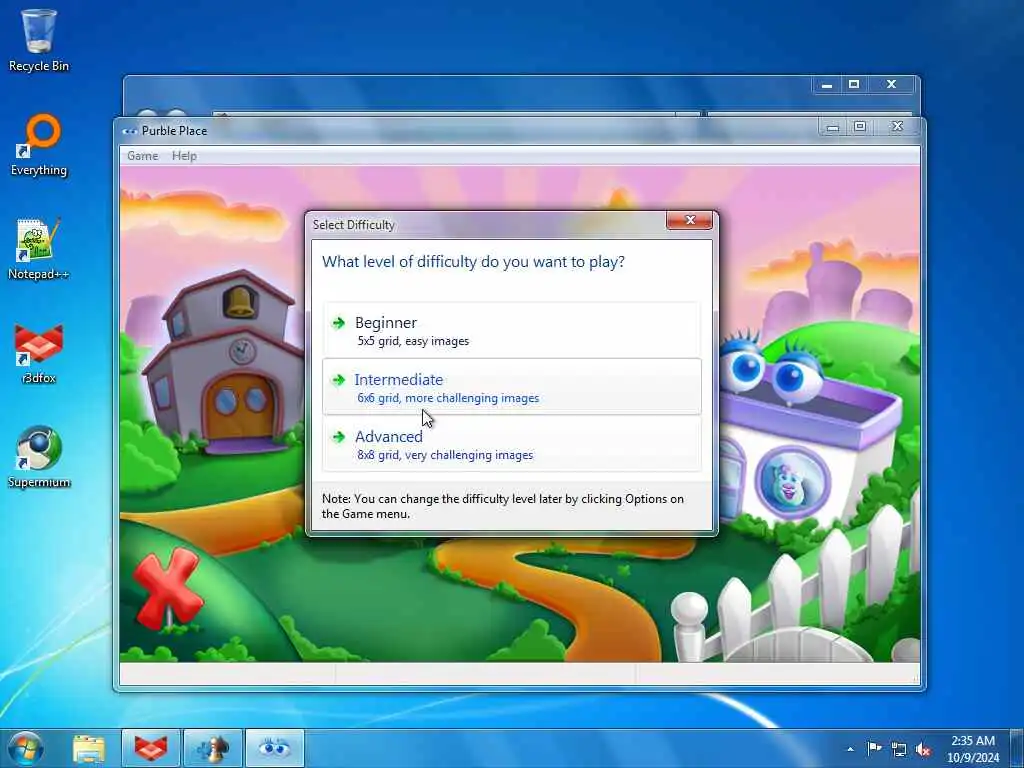Select the schoolhouse Purble Pairs building
Screen dimensions: 1024x768
222,362
